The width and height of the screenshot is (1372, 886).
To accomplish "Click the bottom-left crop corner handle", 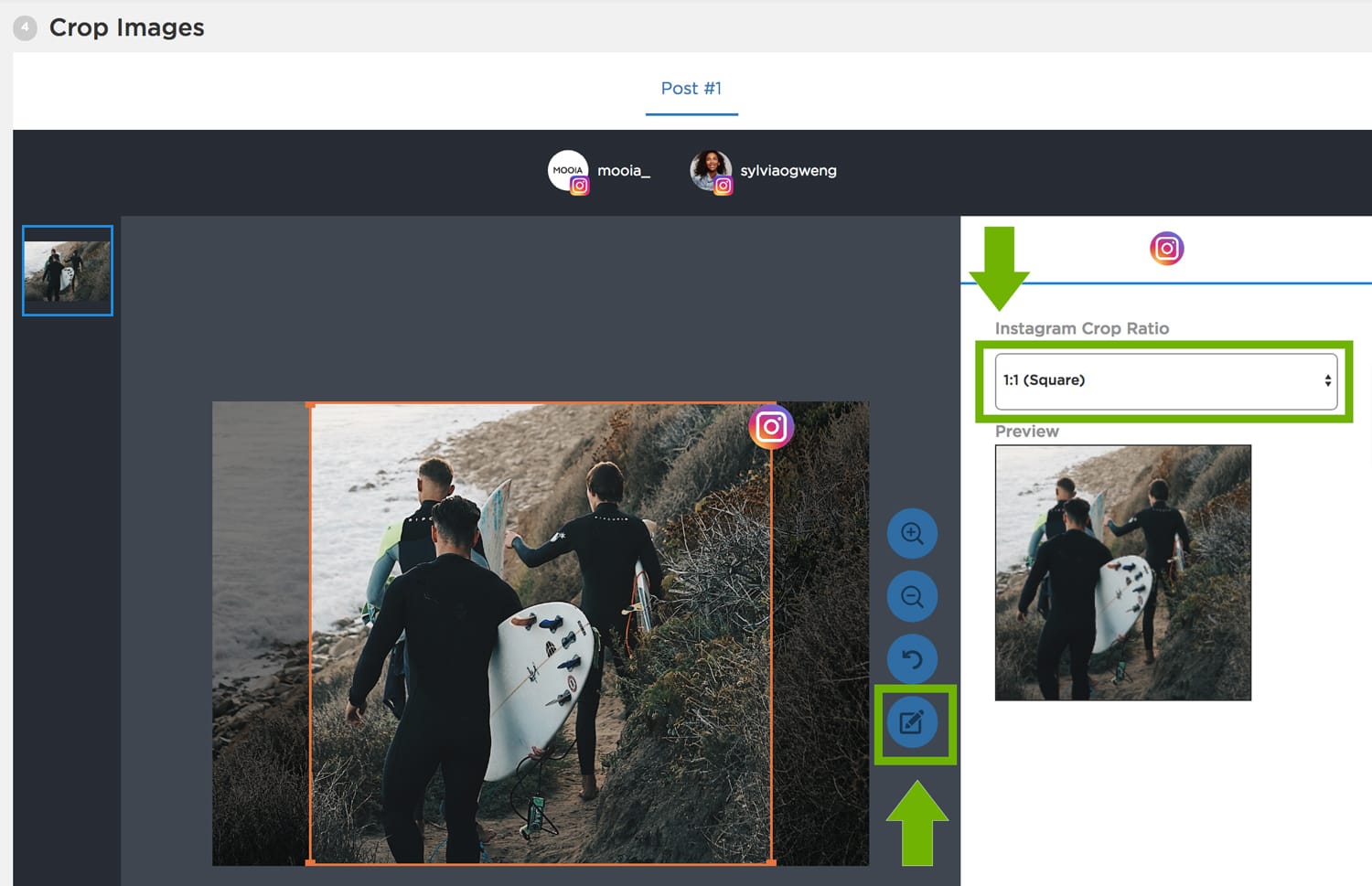I will (x=311, y=862).
